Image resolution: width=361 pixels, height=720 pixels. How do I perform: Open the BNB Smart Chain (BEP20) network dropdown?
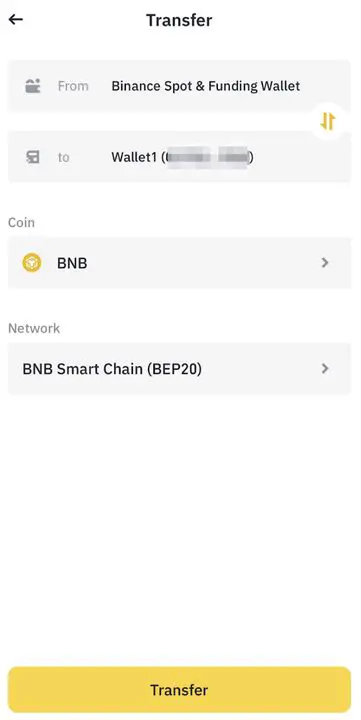coord(180,369)
